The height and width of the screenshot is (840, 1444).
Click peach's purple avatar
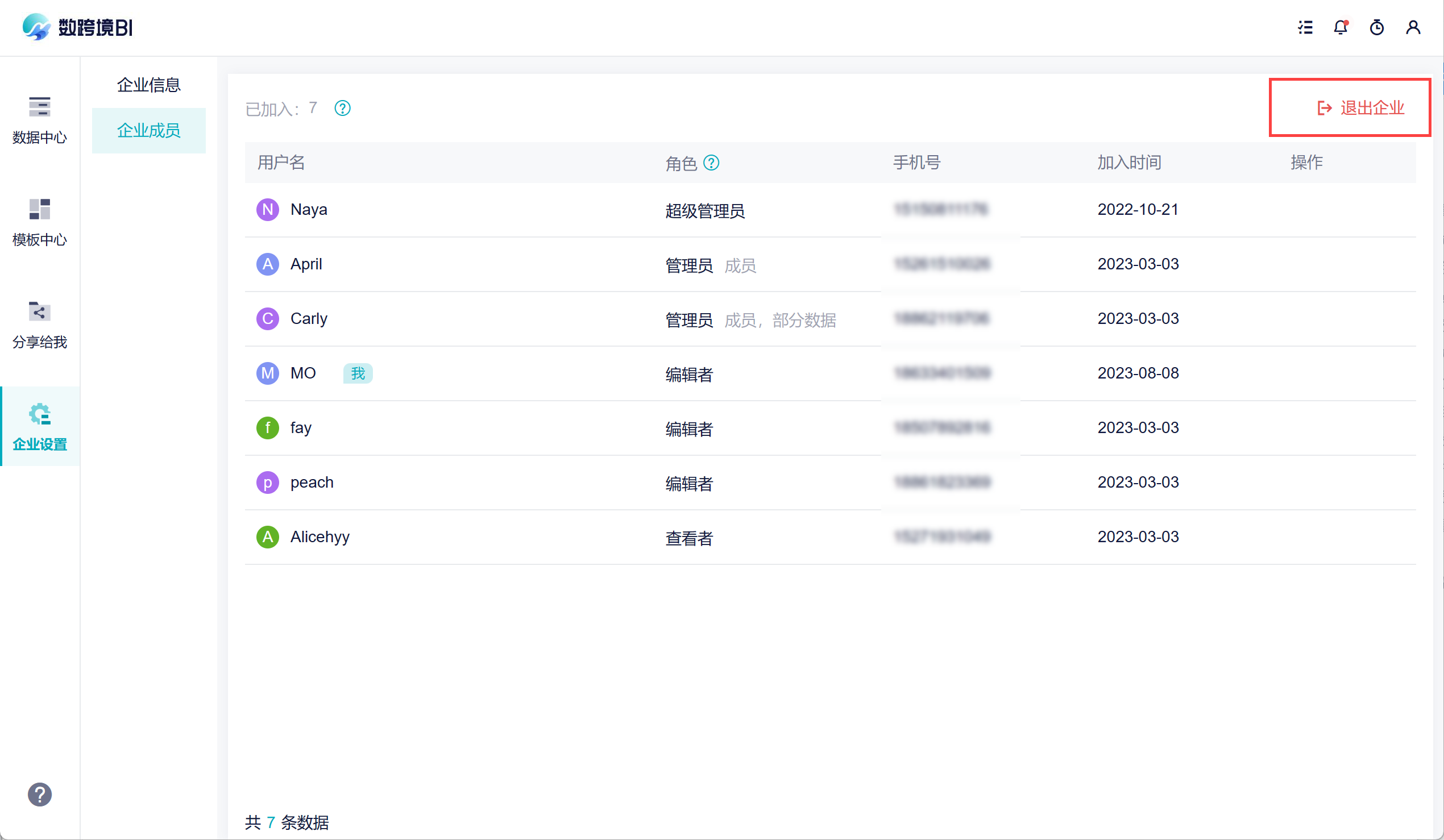pos(267,483)
